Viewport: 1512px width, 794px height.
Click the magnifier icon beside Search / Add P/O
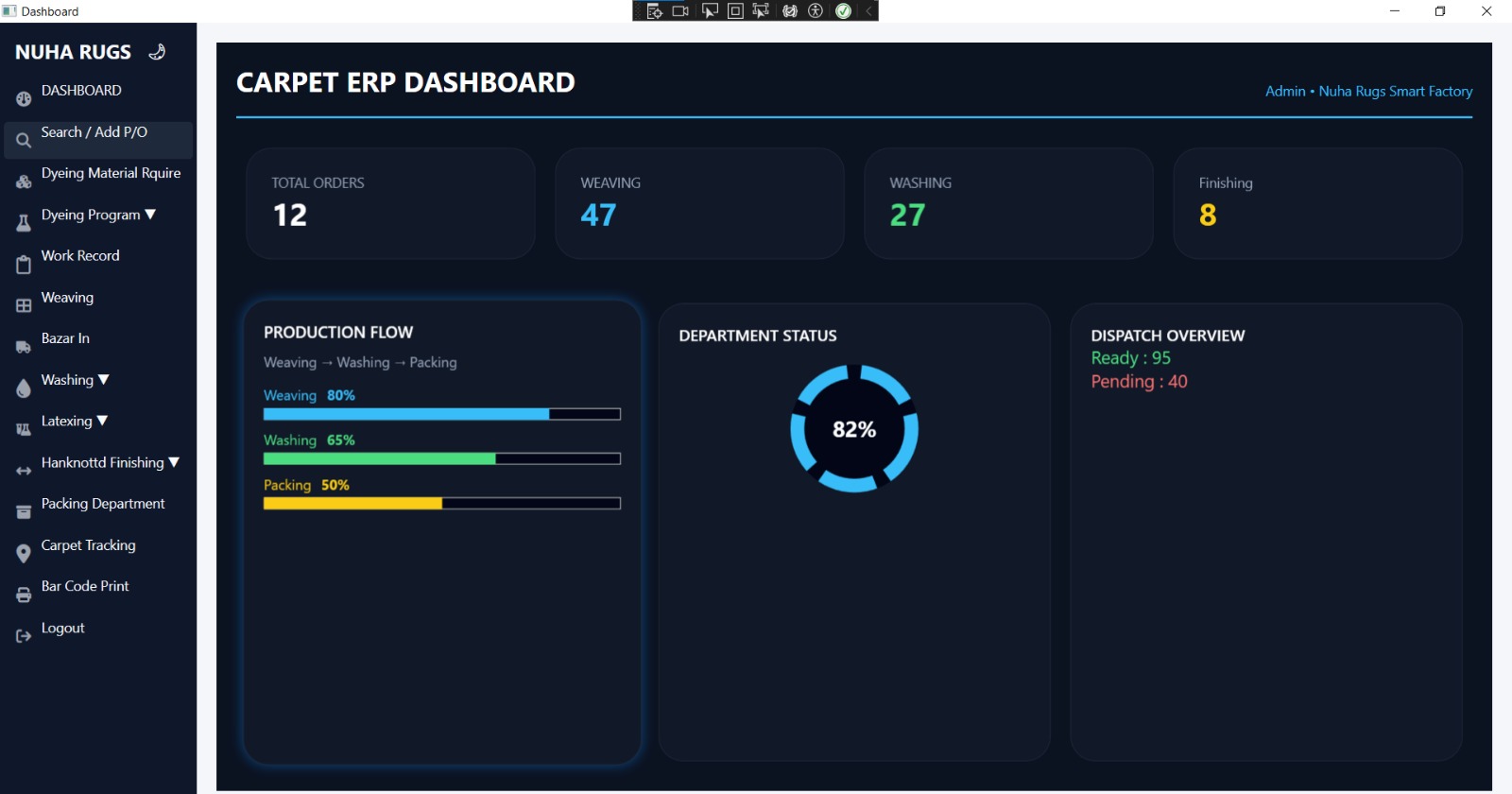(x=24, y=140)
